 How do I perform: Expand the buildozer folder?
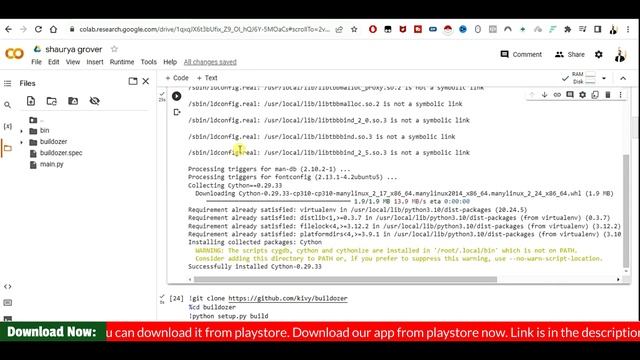coord(22,142)
